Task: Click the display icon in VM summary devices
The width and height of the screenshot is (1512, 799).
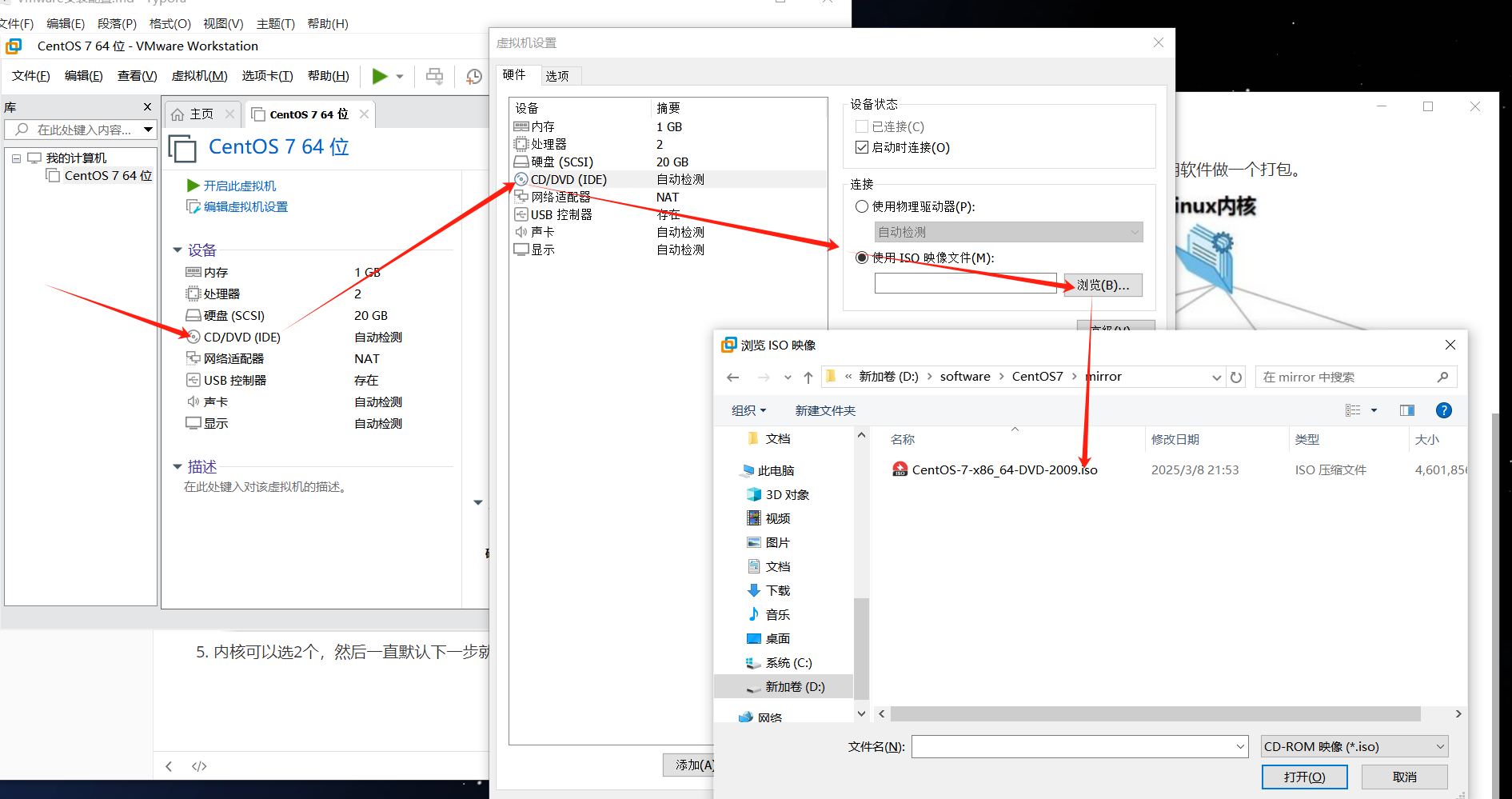Action: [193, 423]
